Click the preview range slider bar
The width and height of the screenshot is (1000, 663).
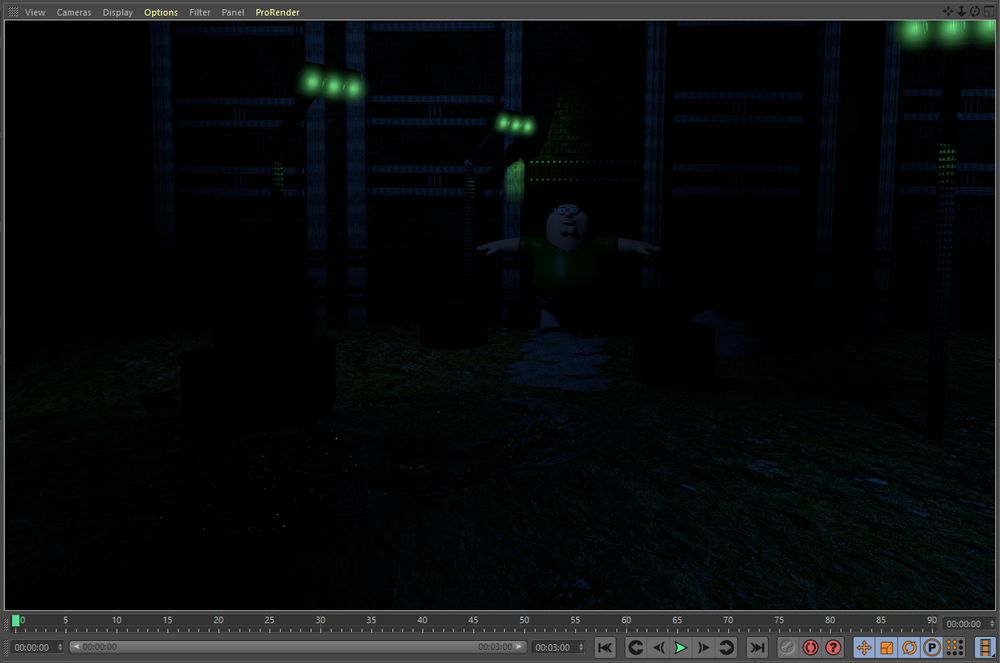click(298, 647)
